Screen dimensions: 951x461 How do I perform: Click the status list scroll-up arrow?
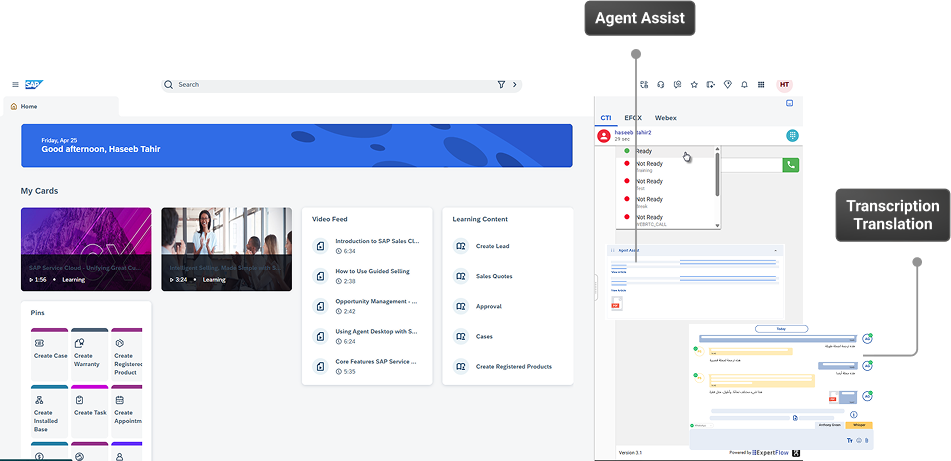pyautogui.click(x=718, y=149)
